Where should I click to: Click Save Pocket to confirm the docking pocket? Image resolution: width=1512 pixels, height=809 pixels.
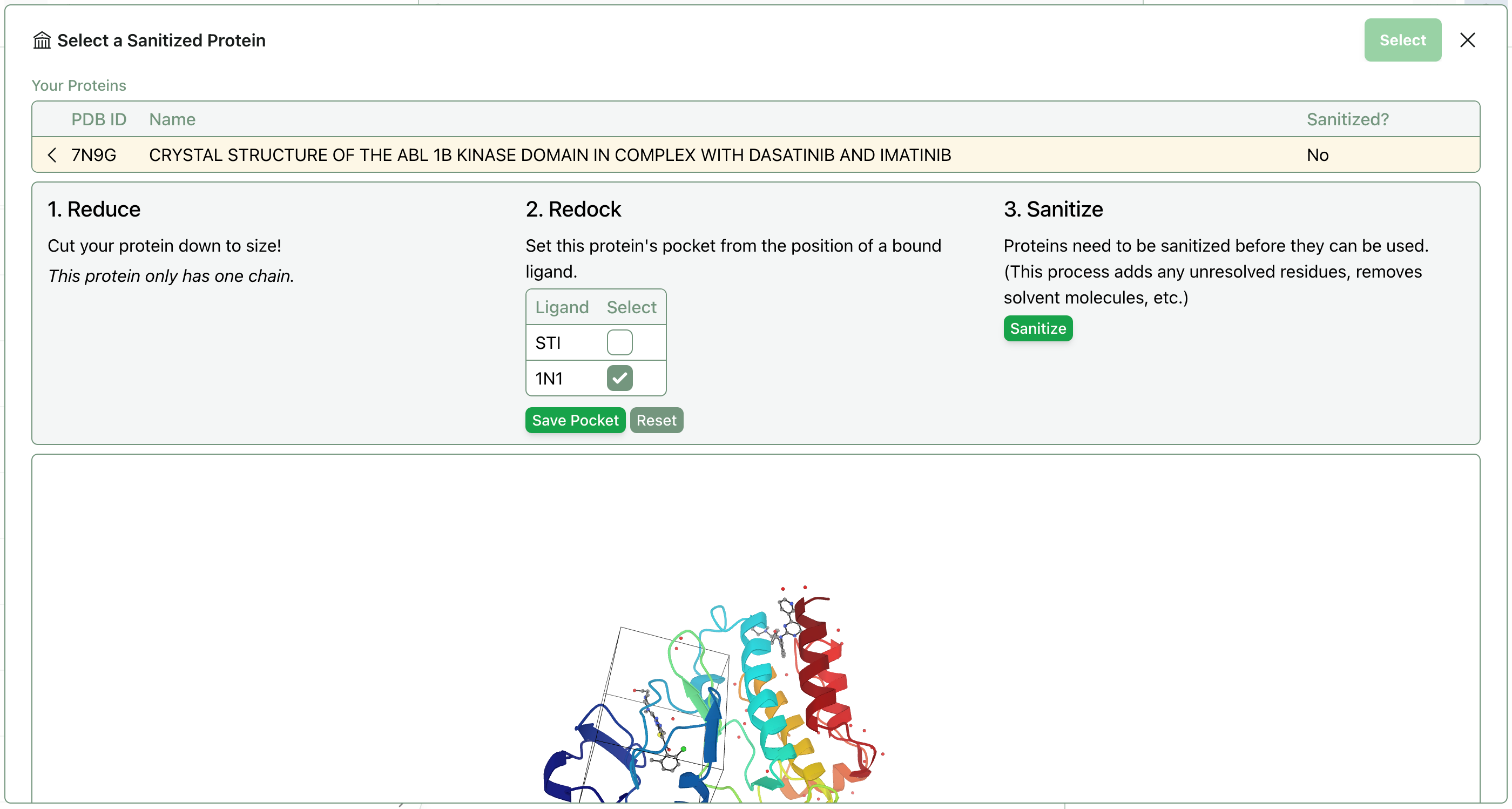pos(575,420)
